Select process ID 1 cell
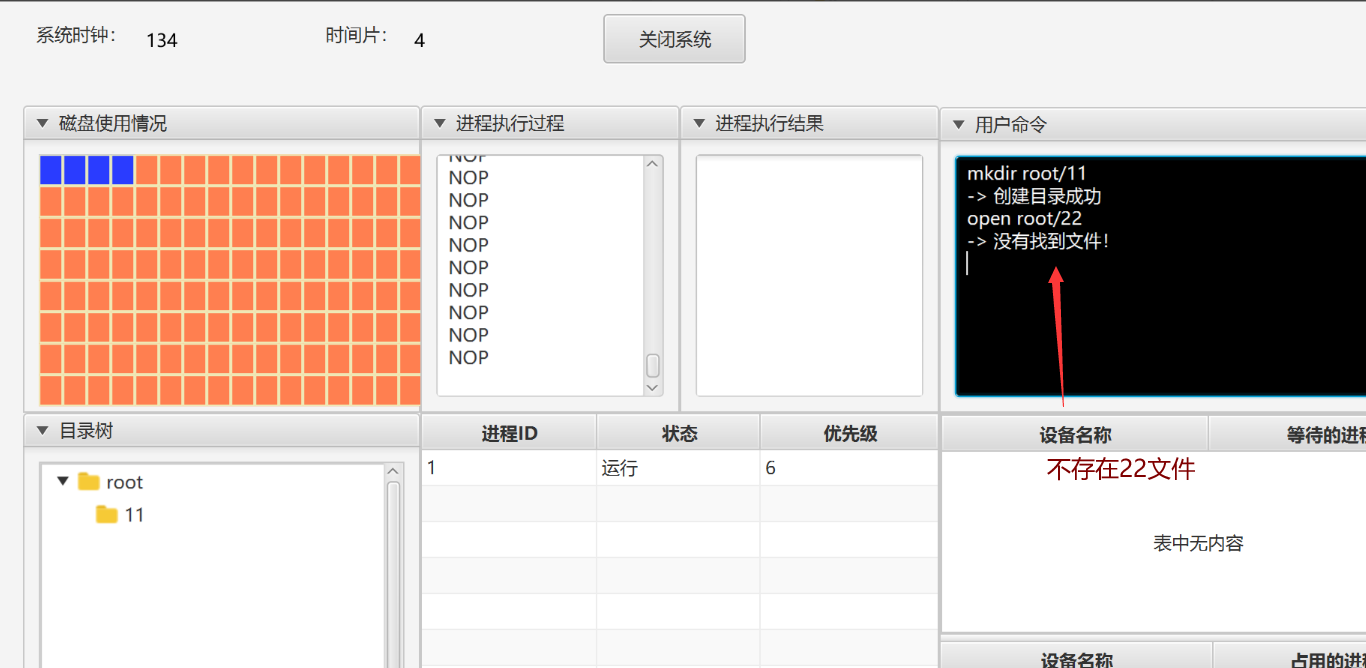The image size is (1366, 668). (509, 468)
